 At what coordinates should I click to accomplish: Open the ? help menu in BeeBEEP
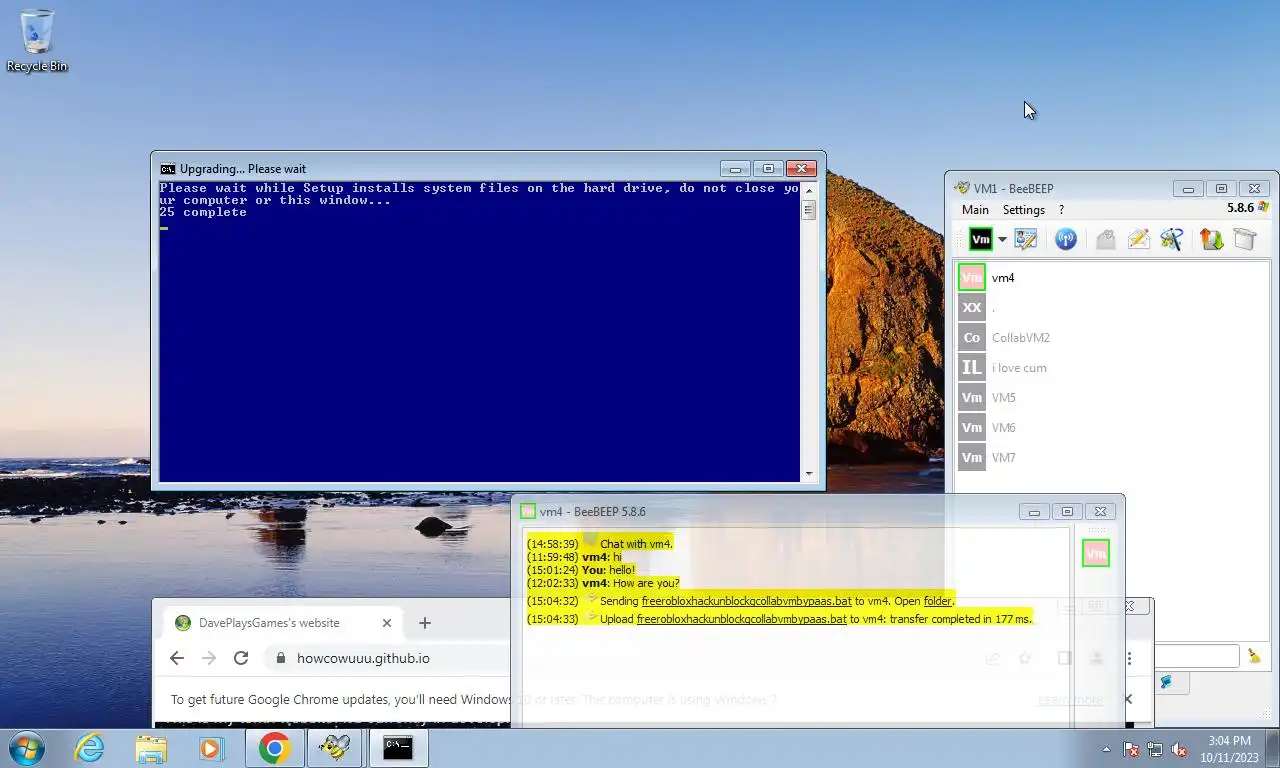coord(1061,210)
